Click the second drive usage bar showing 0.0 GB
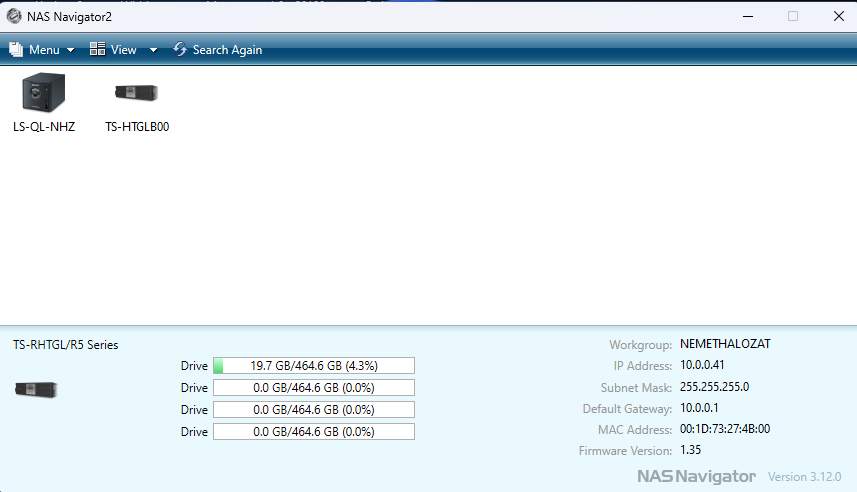The height and width of the screenshot is (492, 857). click(314, 388)
